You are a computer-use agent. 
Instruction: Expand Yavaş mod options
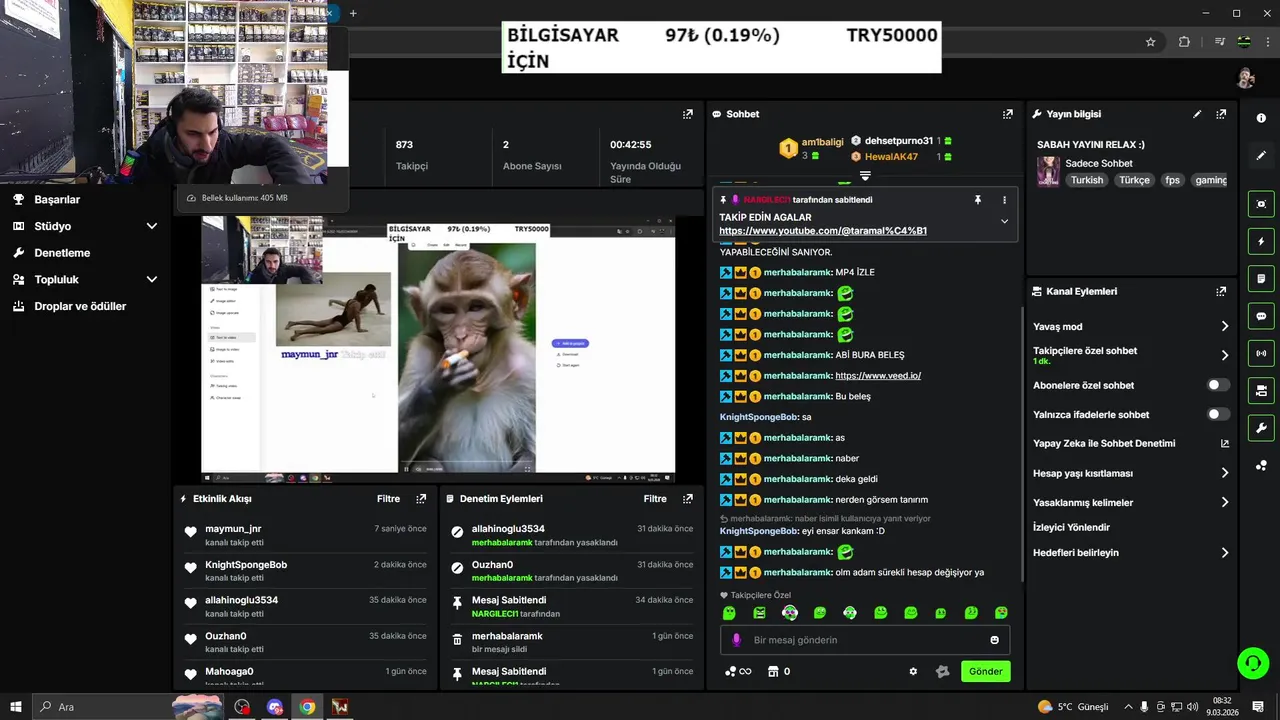[x=1224, y=327]
